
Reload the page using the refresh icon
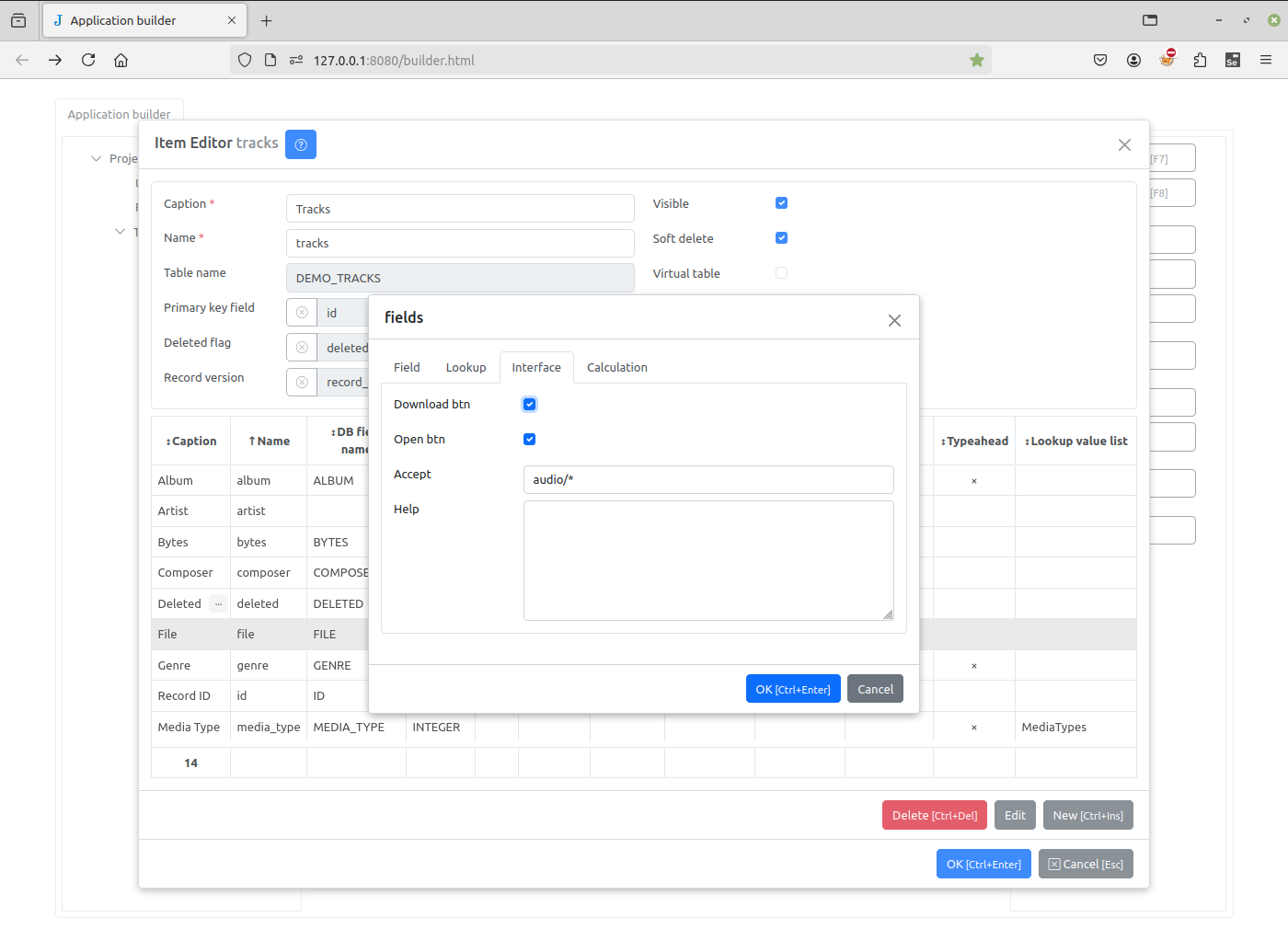pyautogui.click(x=87, y=59)
